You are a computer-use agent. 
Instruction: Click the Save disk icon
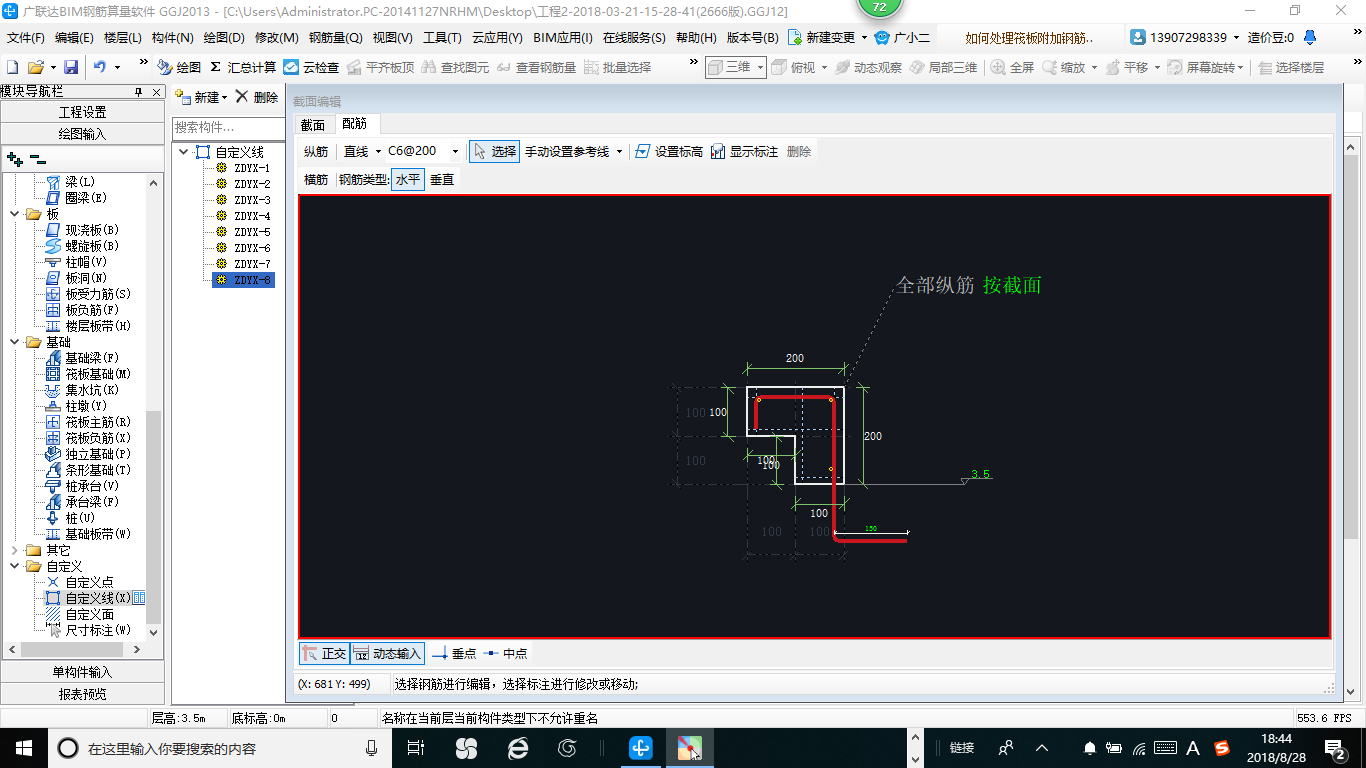pos(71,67)
